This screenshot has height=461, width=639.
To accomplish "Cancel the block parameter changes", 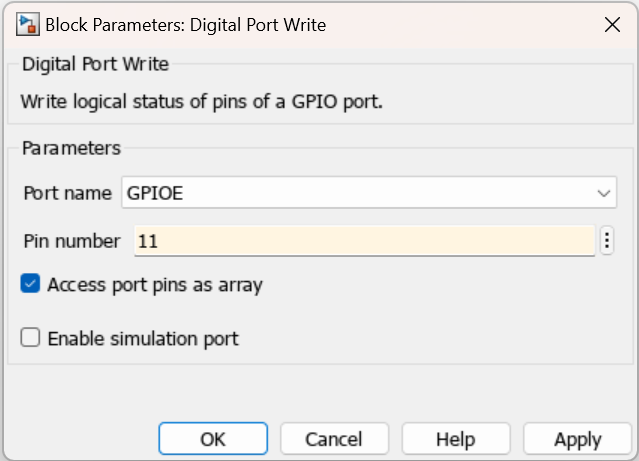I will pyautogui.click(x=334, y=439).
